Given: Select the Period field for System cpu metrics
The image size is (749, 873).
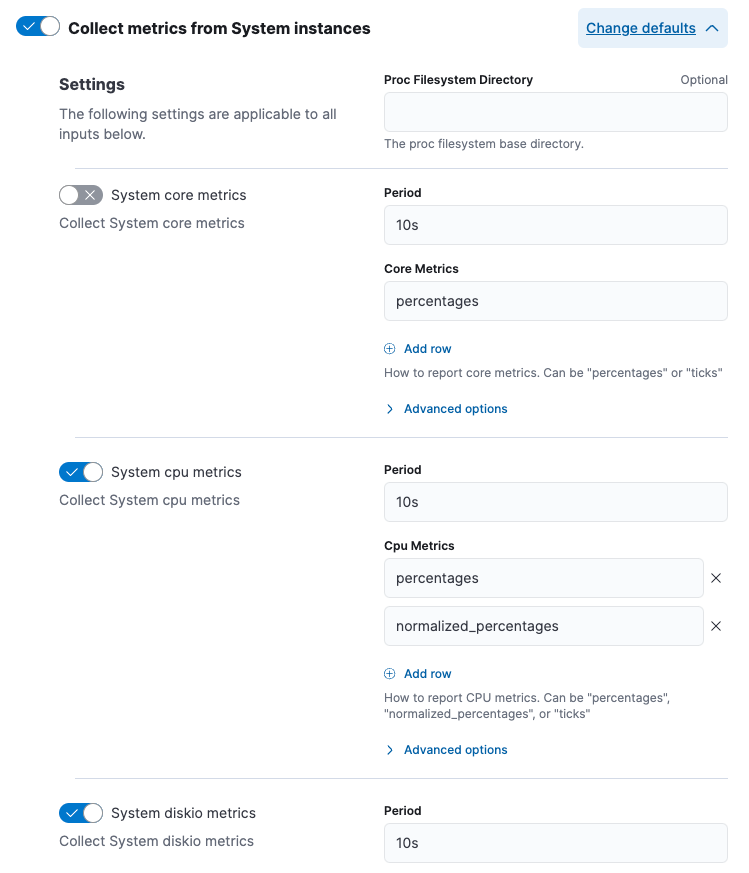Looking at the screenshot, I should (555, 501).
